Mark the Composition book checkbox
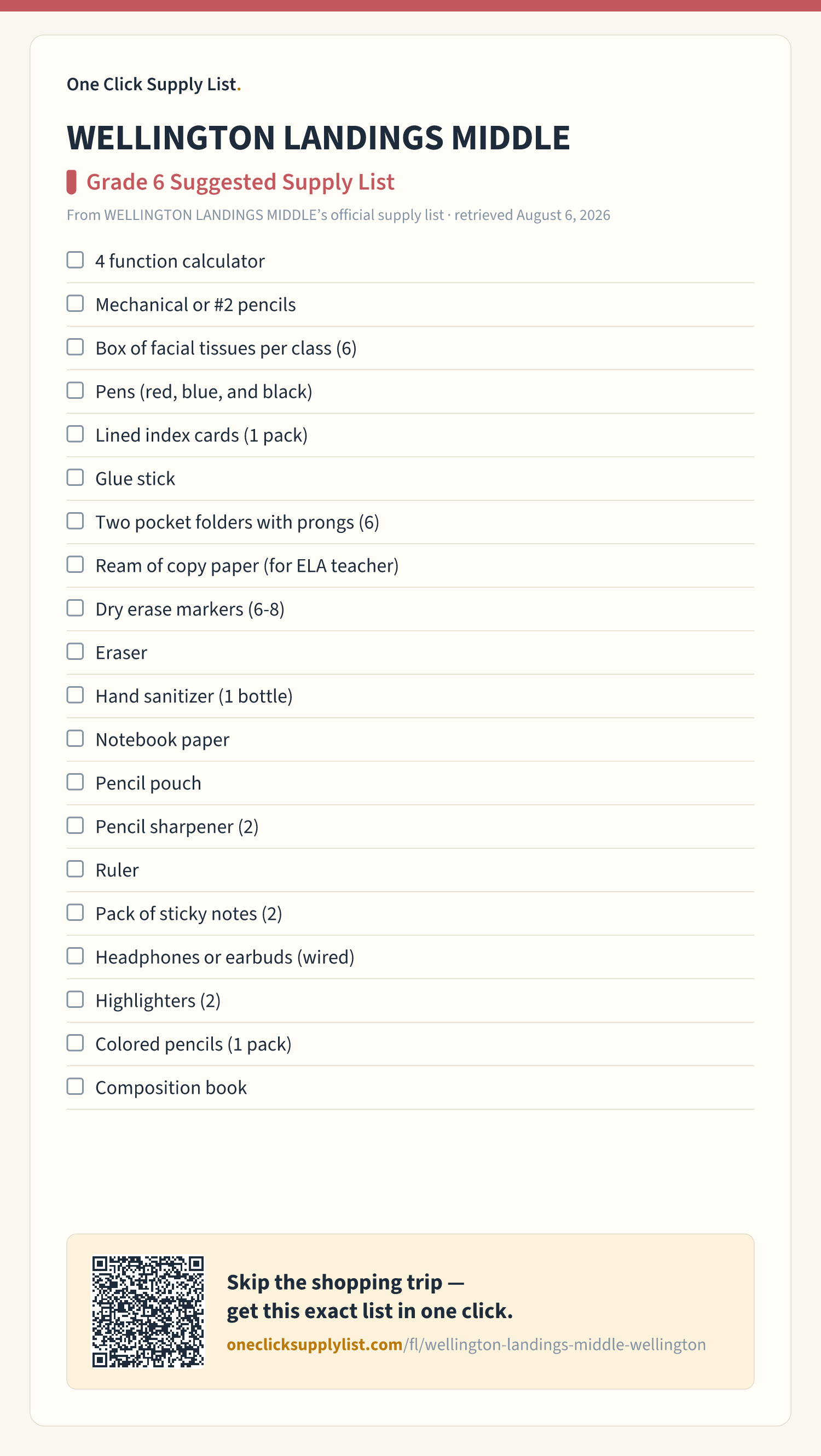 coord(75,1087)
